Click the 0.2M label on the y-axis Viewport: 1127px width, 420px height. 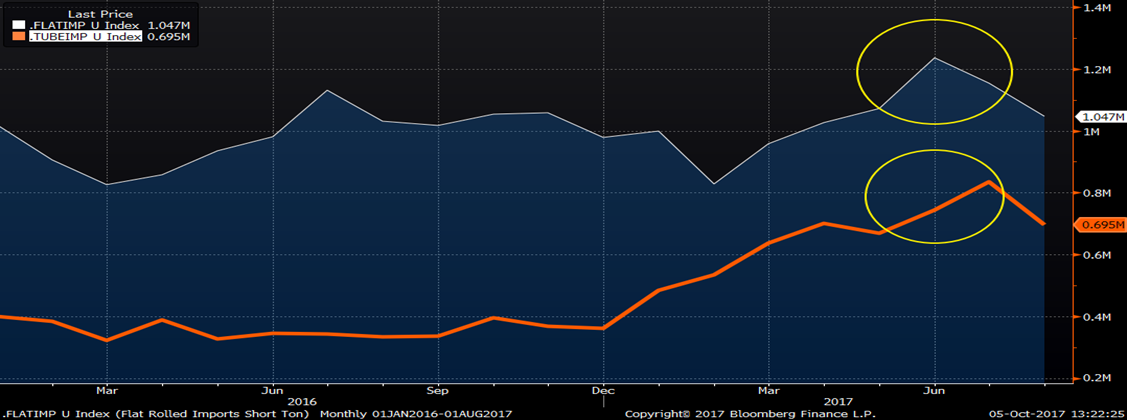point(1097,378)
